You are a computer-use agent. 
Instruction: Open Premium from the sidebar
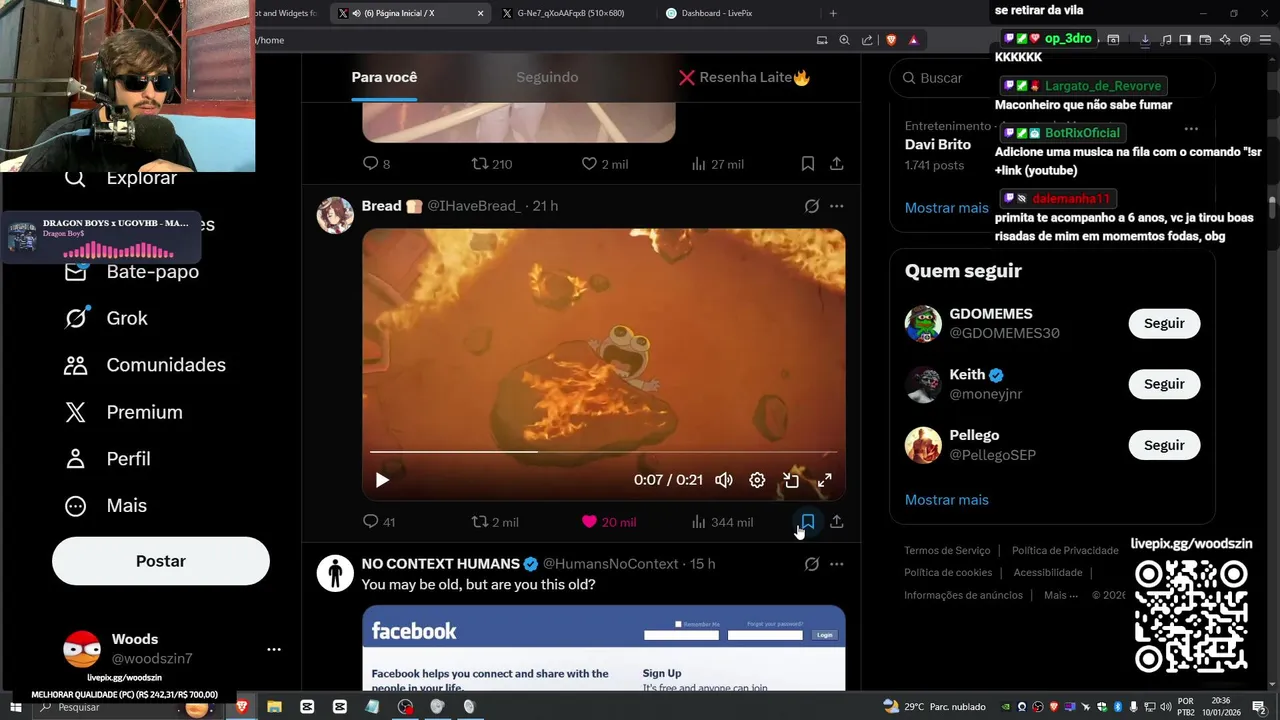(x=123, y=412)
